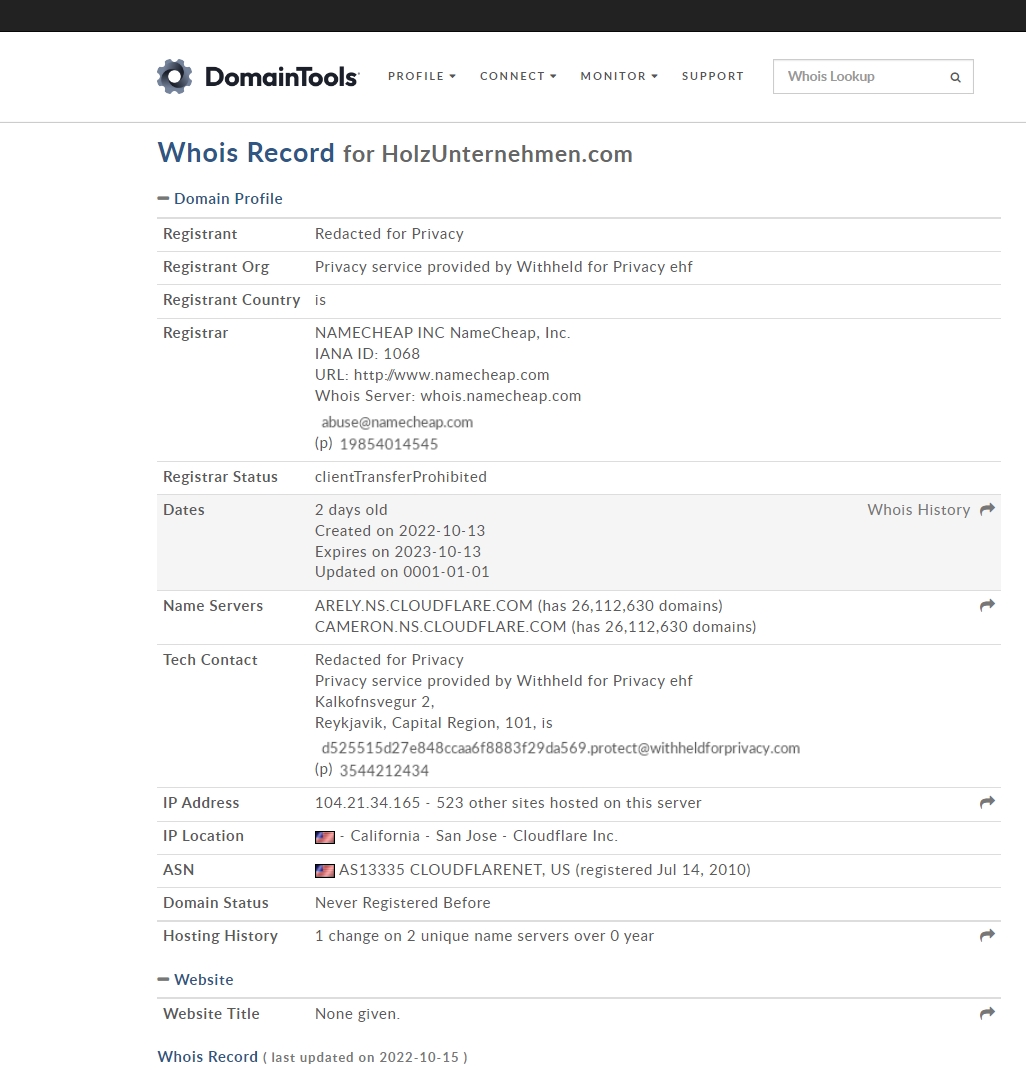
Task: Click the search magnifier icon
Action: coord(955,77)
